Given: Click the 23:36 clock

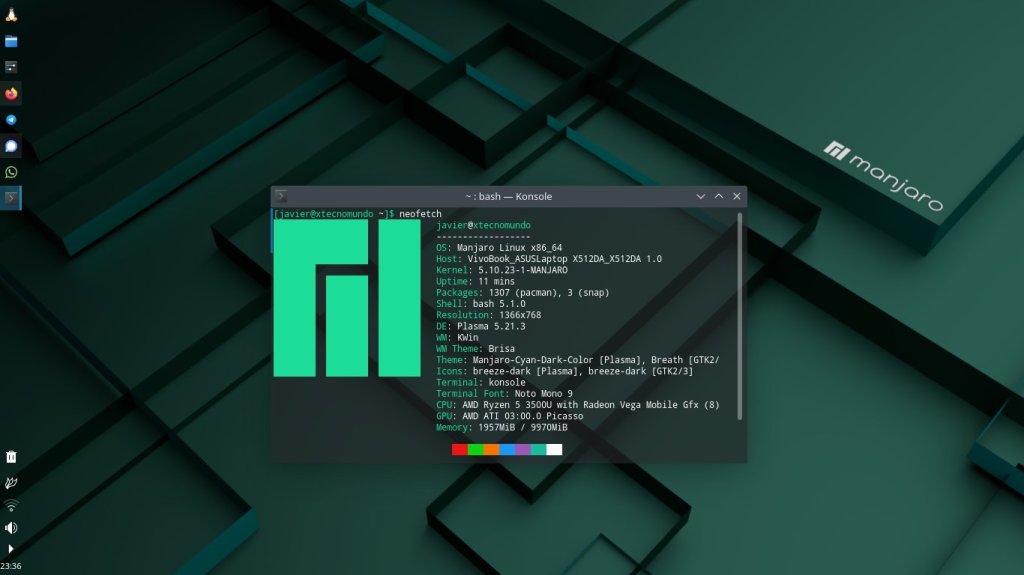Looking at the screenshot, I should tap(11, 566).
